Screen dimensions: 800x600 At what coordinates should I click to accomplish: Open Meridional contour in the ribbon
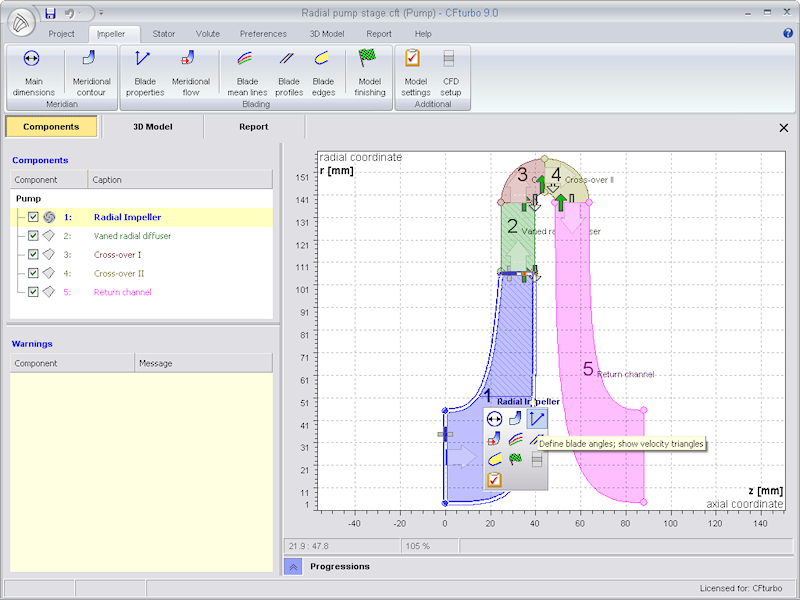pos(91,73)
